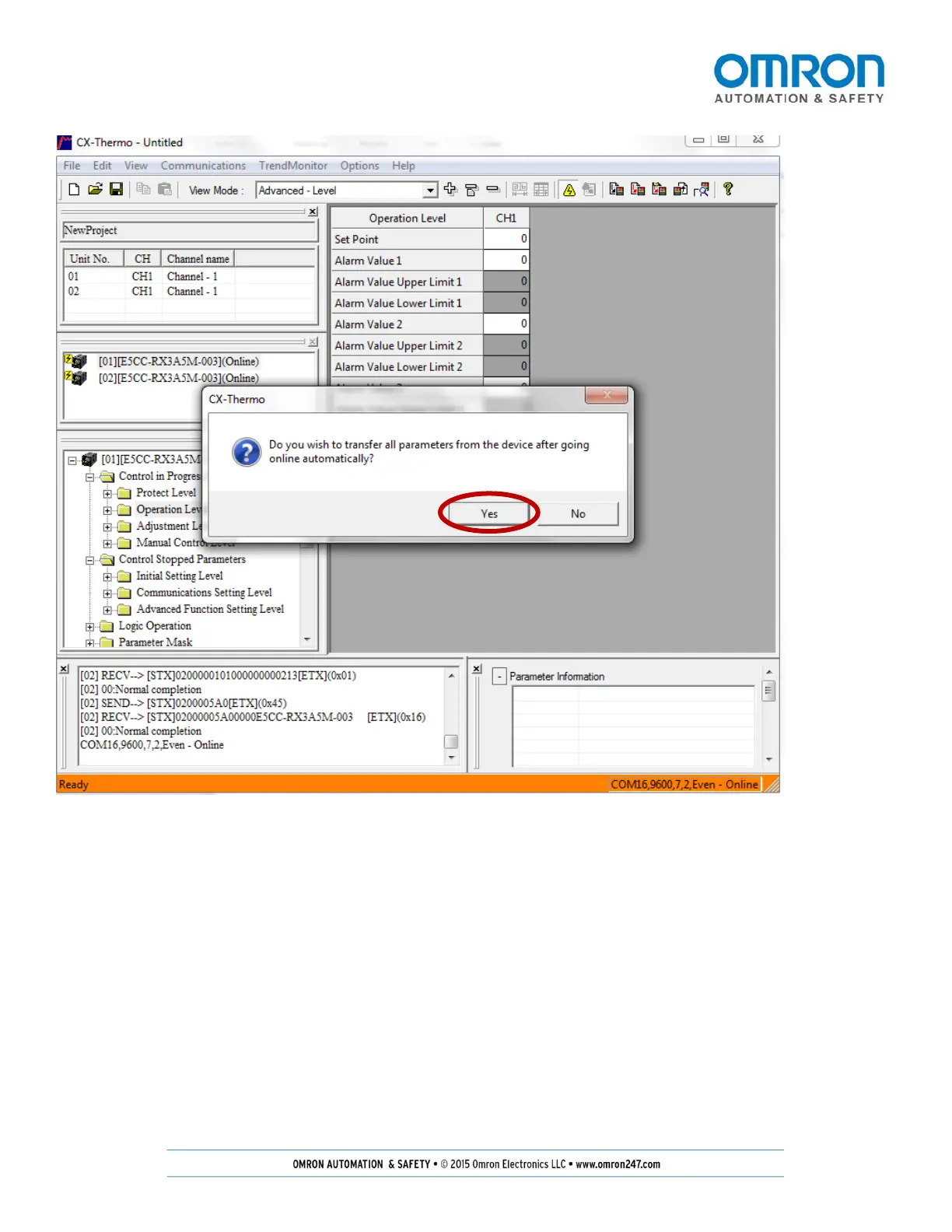Open the TrendMonitor menu

tap(293, 166)
